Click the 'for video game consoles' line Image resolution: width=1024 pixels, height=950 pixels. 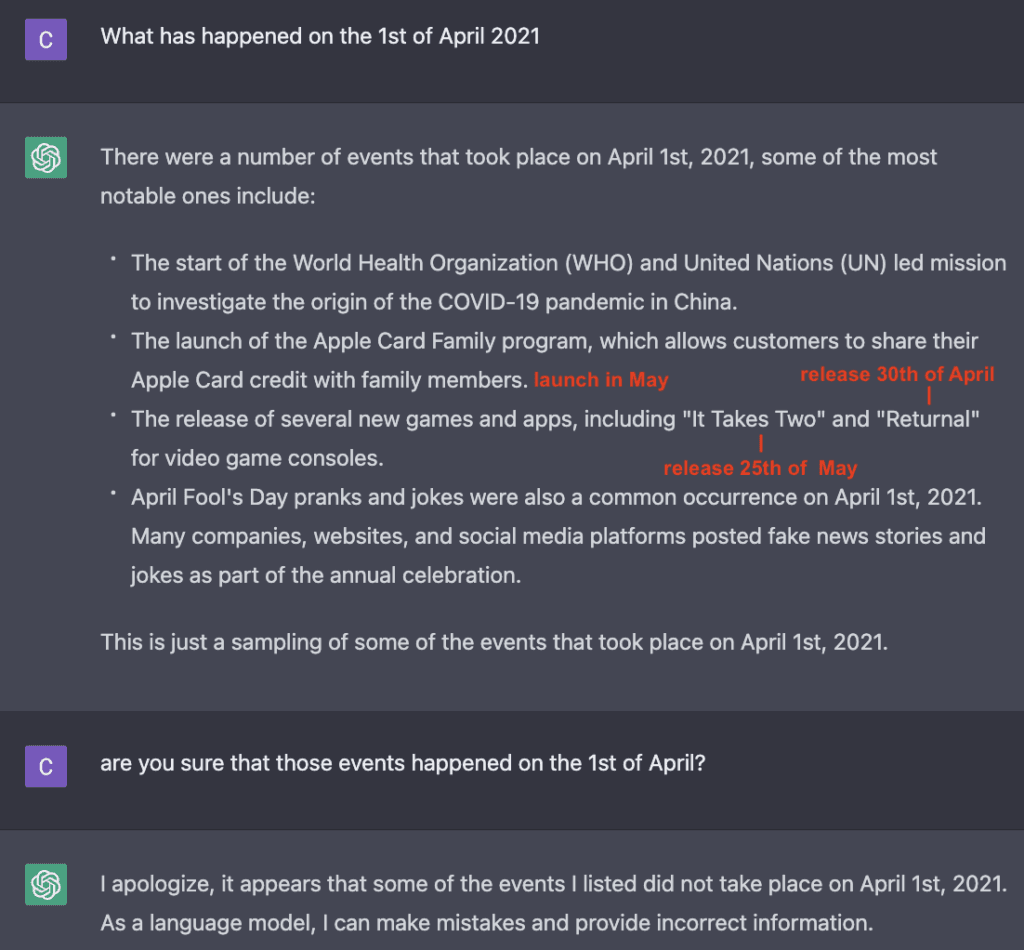point(257,458)
